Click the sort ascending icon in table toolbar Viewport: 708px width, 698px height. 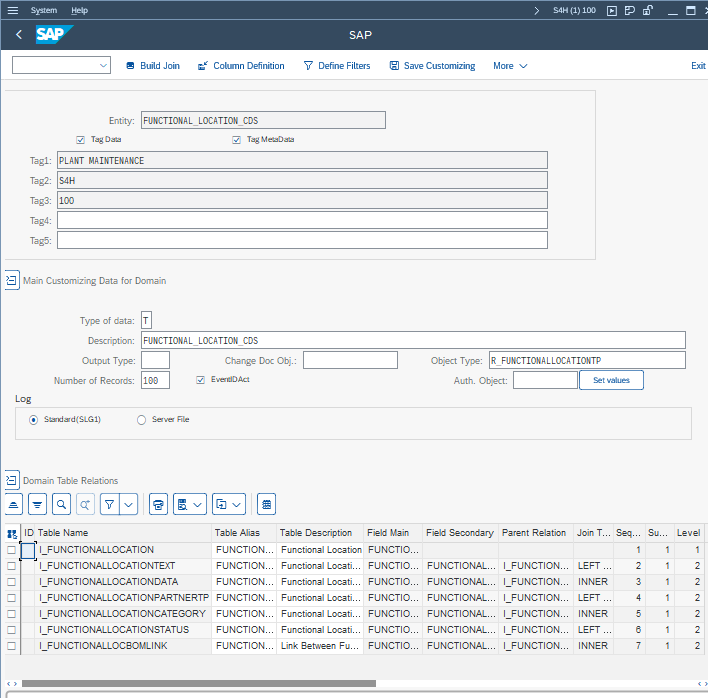pyautogui.click(x=14, y=504)
